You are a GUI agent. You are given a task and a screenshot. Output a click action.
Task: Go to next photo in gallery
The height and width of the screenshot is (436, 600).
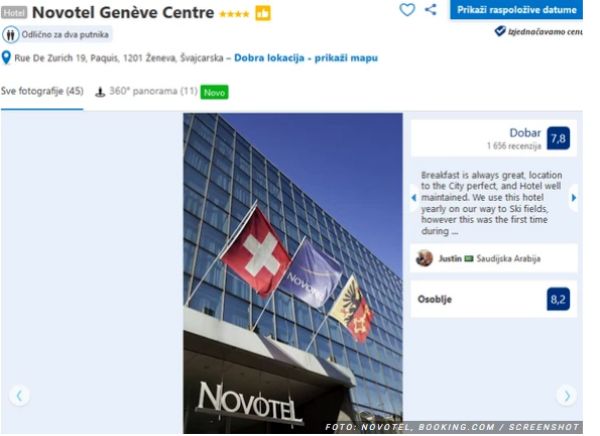pyautogui.click(x=567, y=395)
